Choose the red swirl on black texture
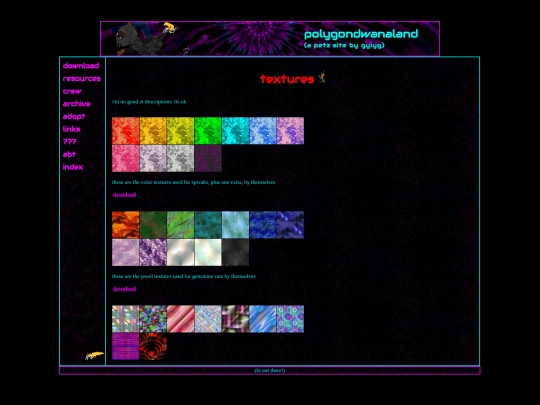540x405 pixels. pos(153,346)
